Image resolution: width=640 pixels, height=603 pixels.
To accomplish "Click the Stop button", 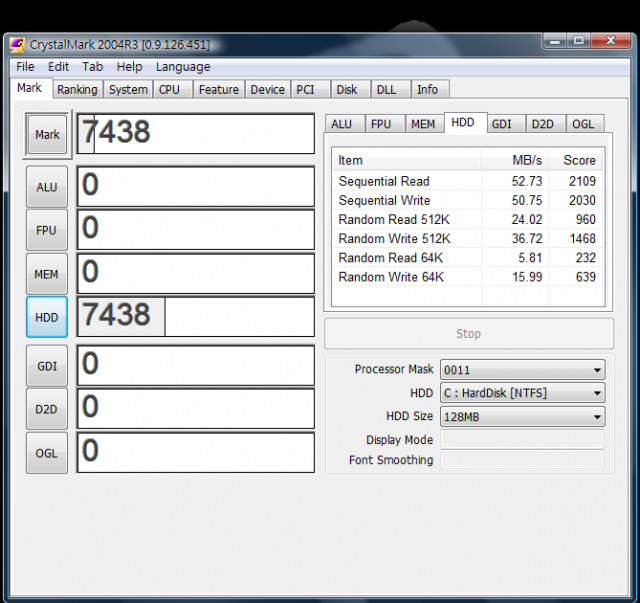I will [469, 334].
